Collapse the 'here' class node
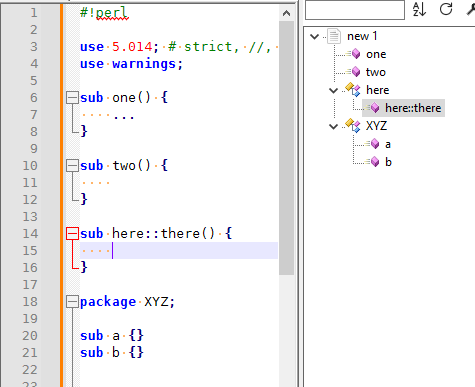This screenshot has width=475, height=387. pos(333,90)
